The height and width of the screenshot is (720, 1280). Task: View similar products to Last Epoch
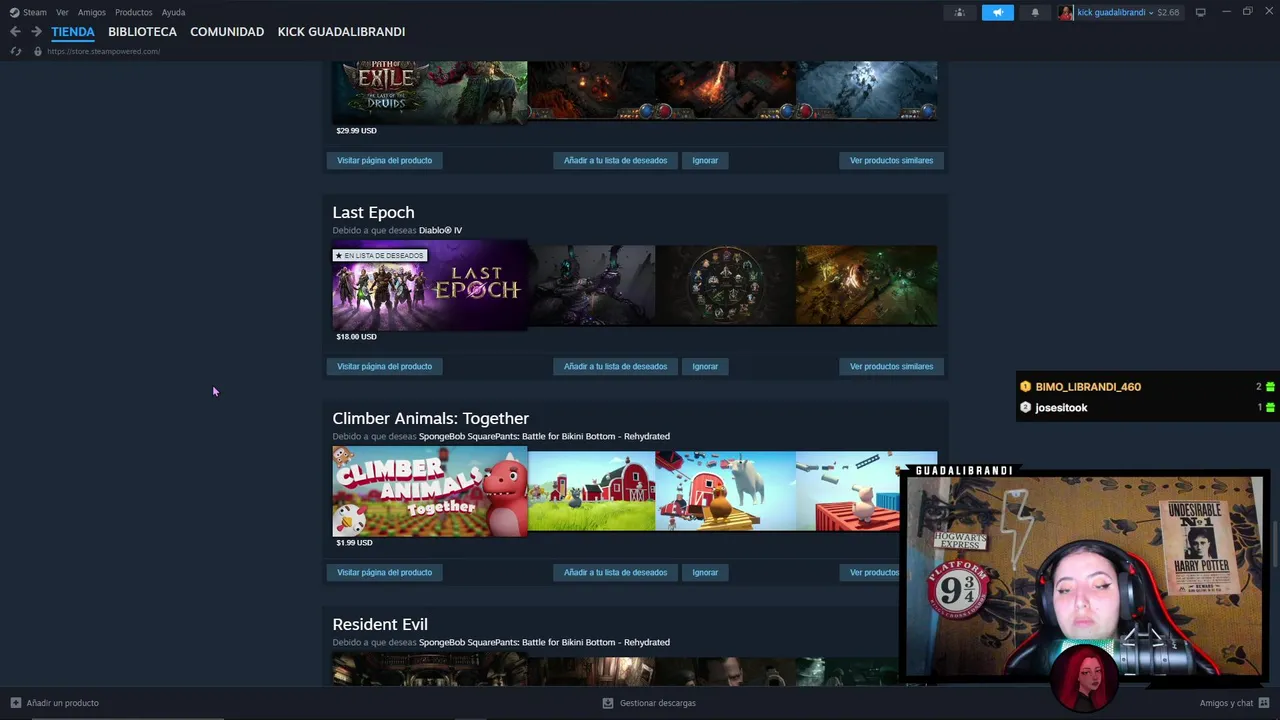(x=891, y=366)
